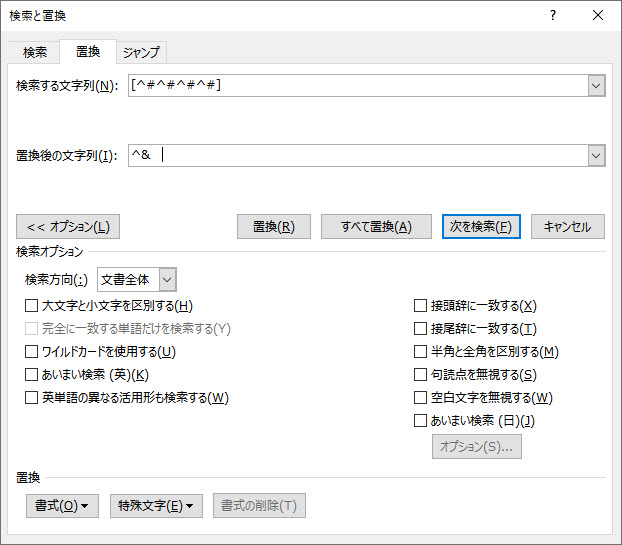Click the help question mark icon
622x545 pixels.
click(x=552, y=15)
